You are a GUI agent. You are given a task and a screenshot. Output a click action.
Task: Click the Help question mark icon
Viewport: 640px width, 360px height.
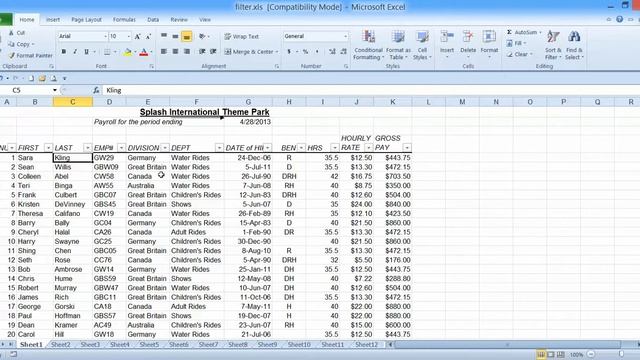[619, 19]
